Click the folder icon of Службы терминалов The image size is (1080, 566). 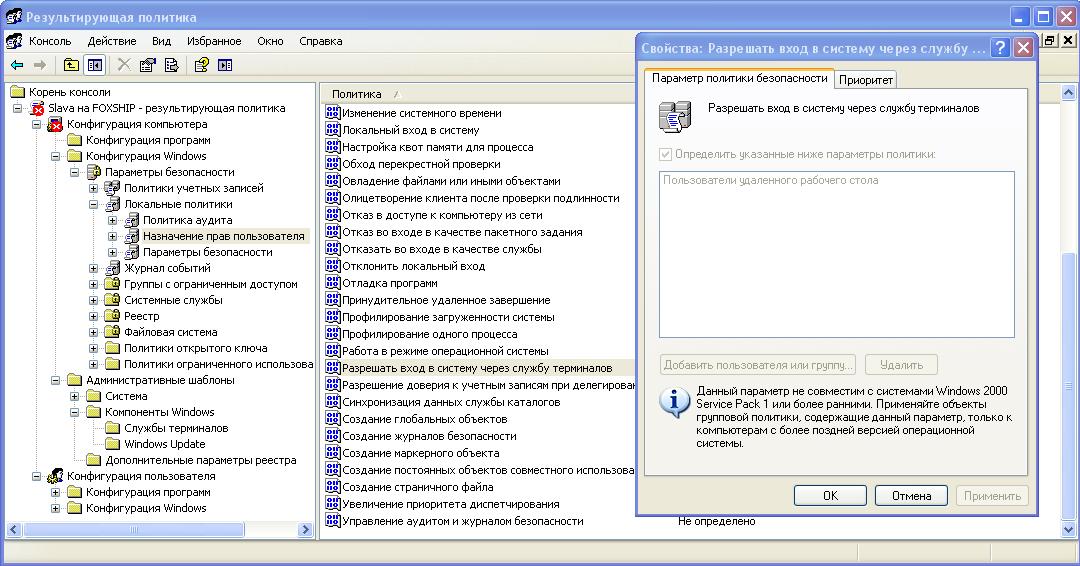point(112,428)
